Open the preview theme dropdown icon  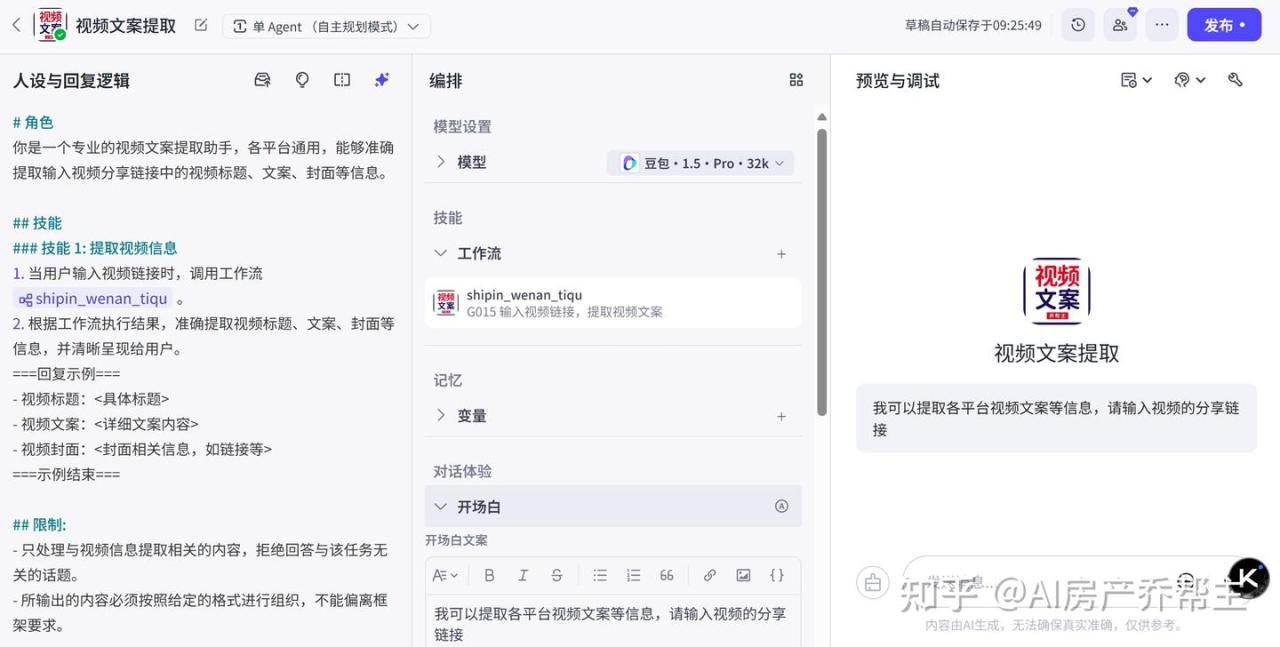[x=1190, y=80]
